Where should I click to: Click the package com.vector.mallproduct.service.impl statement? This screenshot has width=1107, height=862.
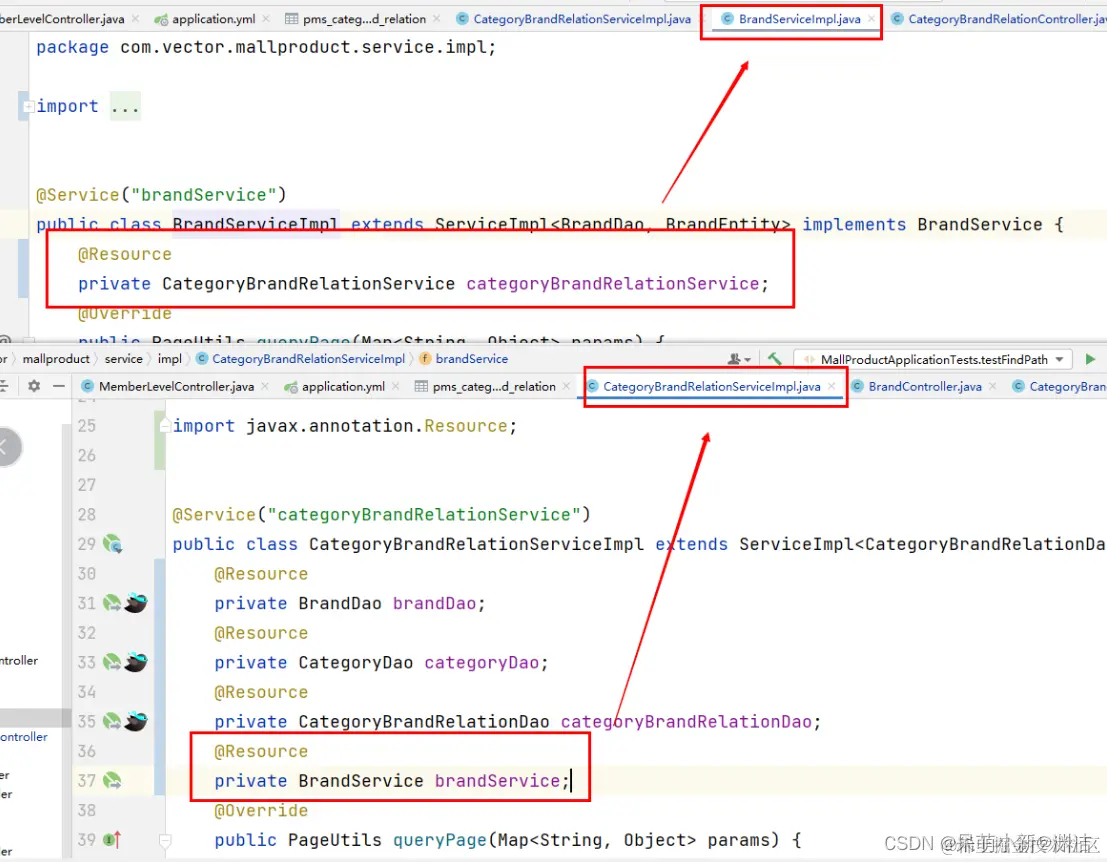[266, 47]
